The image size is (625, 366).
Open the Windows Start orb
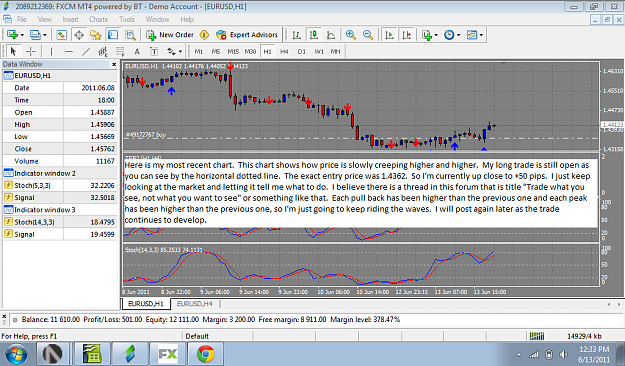(x=16, y=354)
